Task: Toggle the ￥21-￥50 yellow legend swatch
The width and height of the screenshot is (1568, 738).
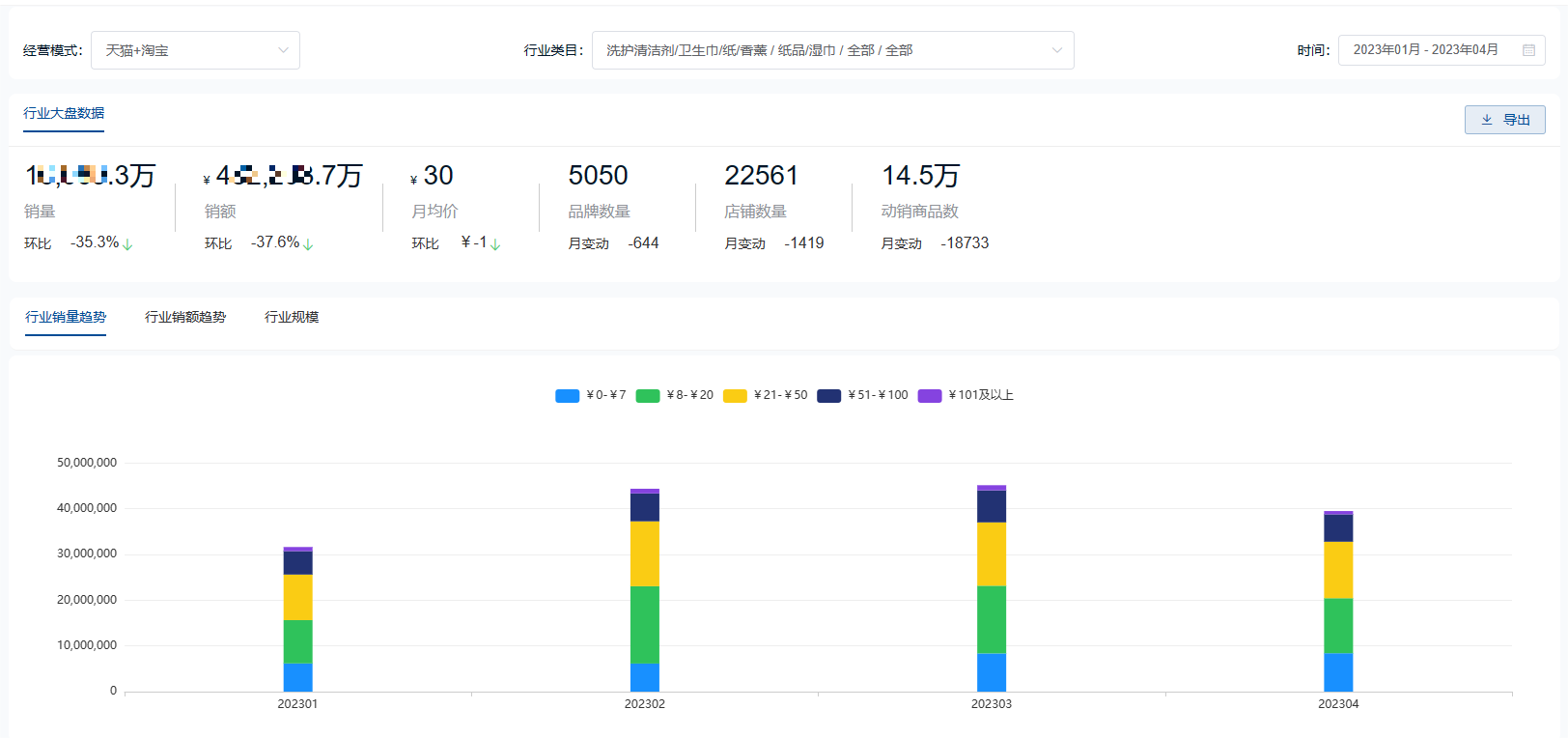Action: (x=735, y=396)
